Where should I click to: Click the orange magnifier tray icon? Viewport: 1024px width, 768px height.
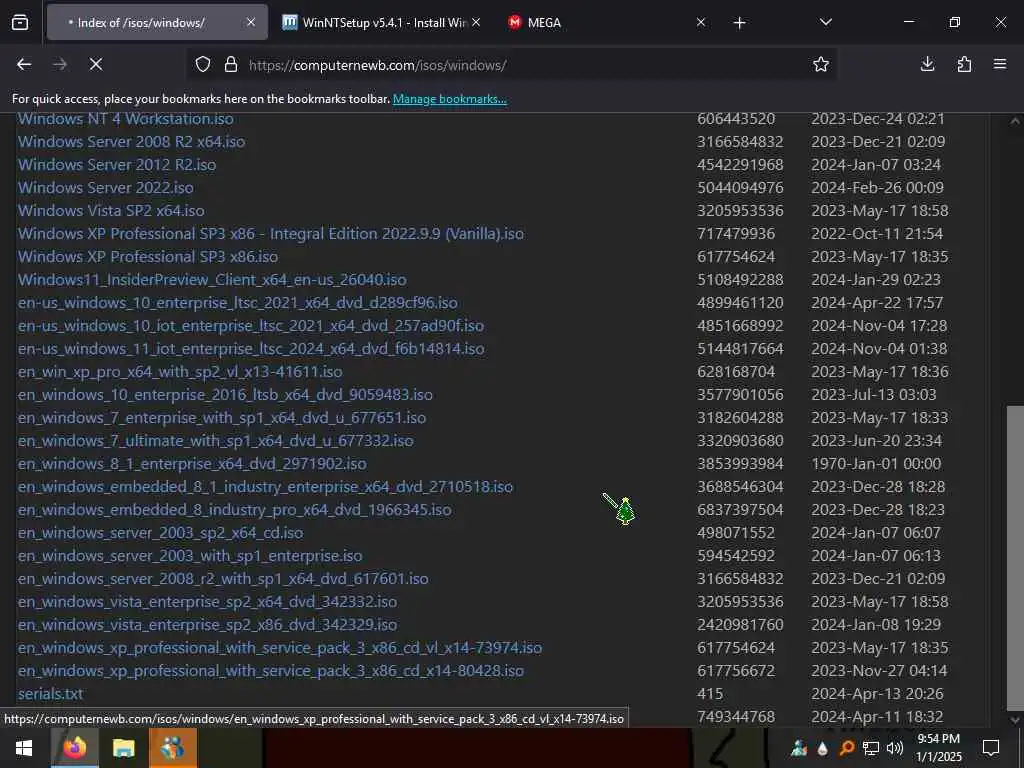tap(846, 748)
